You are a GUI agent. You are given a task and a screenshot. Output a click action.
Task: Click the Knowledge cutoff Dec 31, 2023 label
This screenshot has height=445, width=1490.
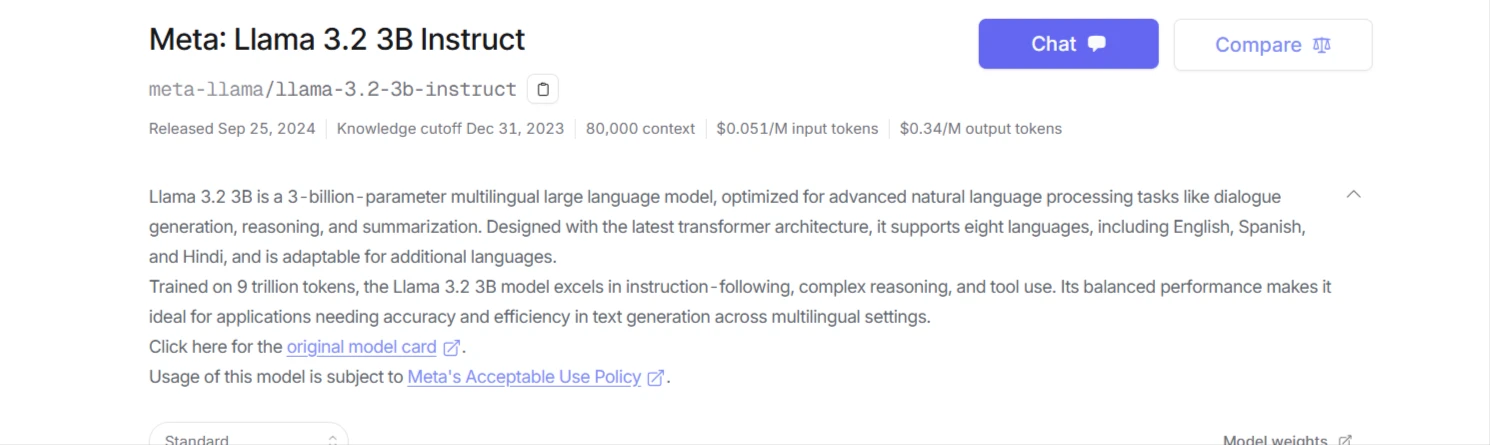click(x=450, y=128)
